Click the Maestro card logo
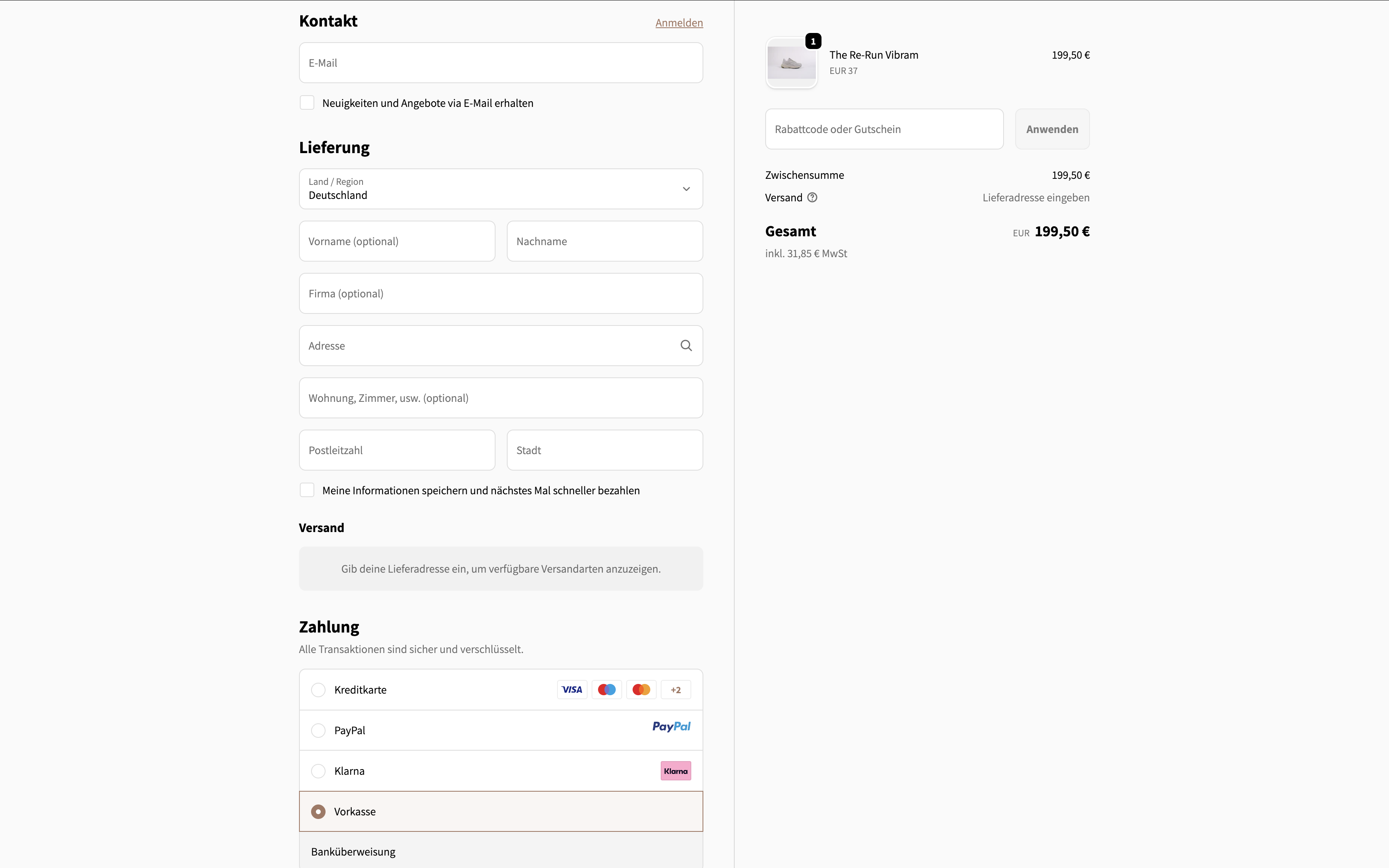Viewport: 1389px width, 868px height. (x=607, y=690)
